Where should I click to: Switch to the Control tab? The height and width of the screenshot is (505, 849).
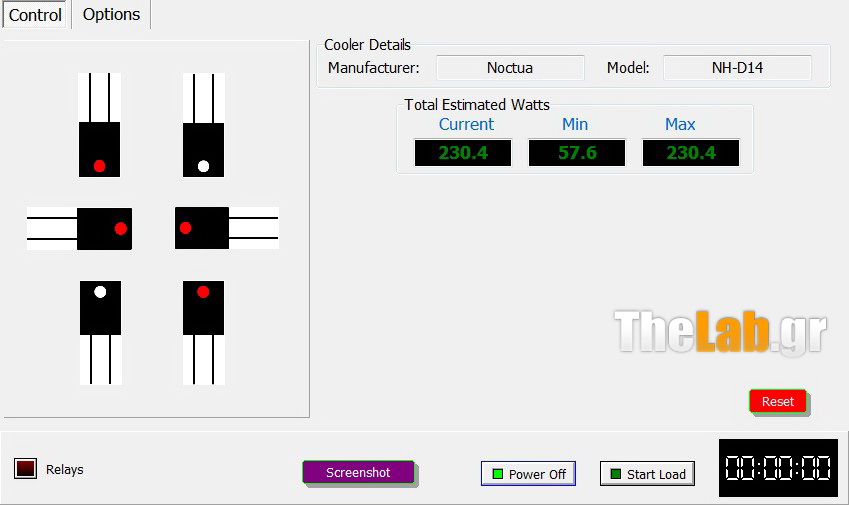point(35,15)
